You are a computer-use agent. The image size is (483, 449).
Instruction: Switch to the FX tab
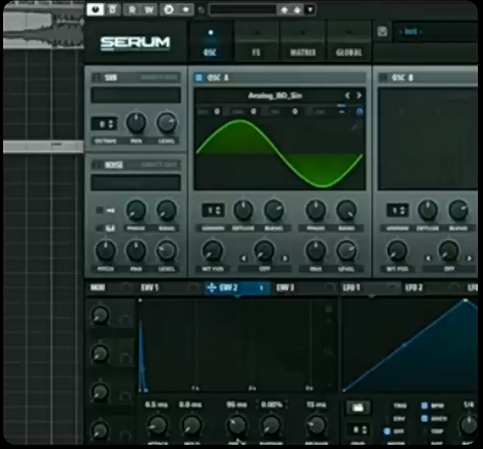click(256, 42)
